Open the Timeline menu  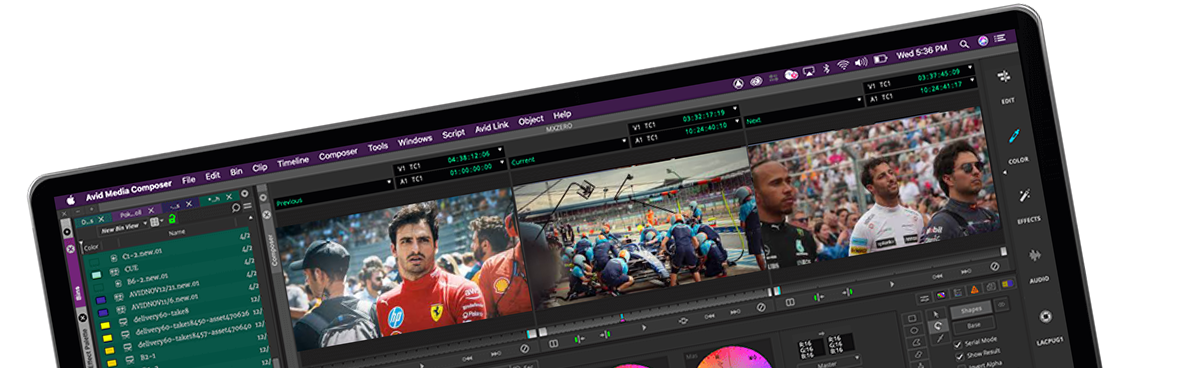(293, 161)
